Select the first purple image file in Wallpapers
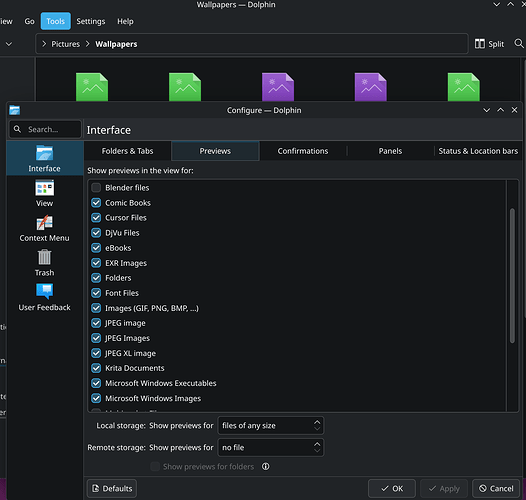 (x=278, y=87)
